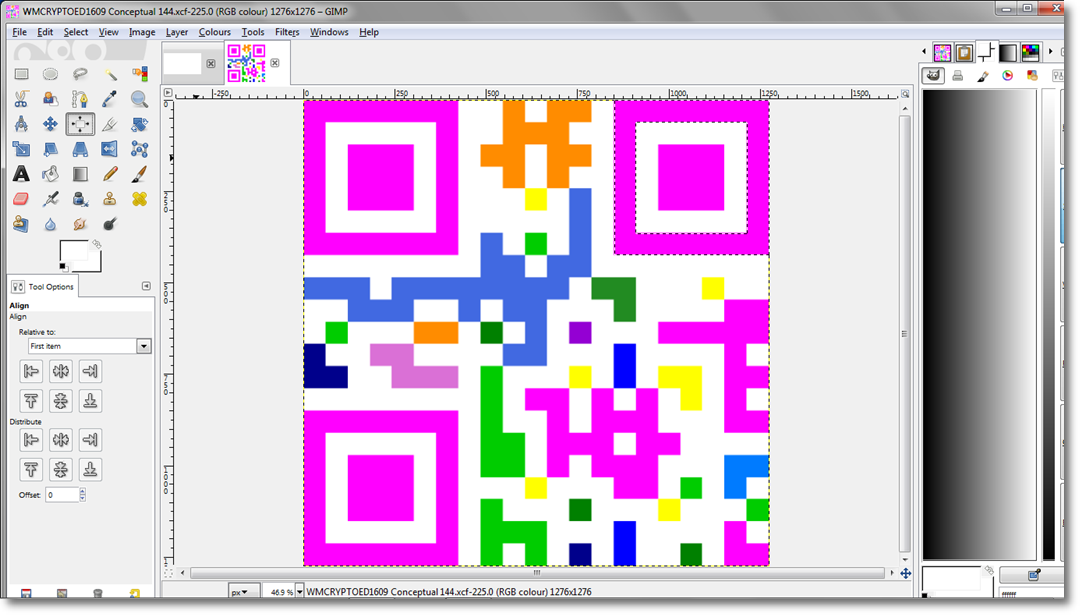1080x615 pixels.
Task: Click the horizontal scrollbar below the canvas
Action: point(537,572)
